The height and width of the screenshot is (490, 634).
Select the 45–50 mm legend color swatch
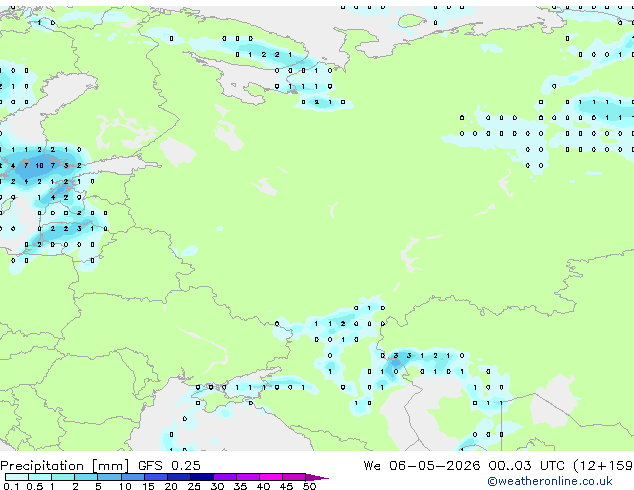click(x=294, y=477)
